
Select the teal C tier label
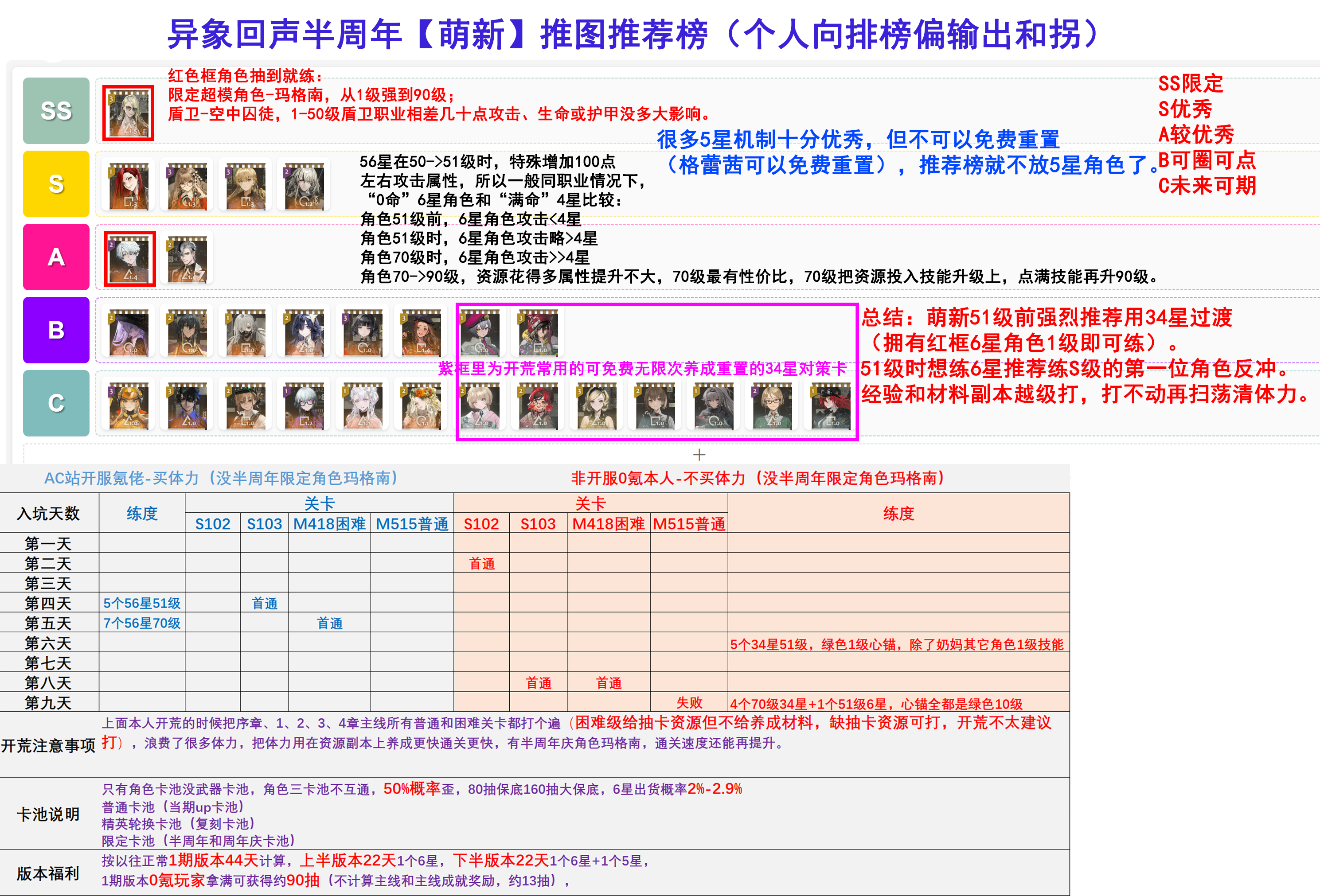pos(56,403)
